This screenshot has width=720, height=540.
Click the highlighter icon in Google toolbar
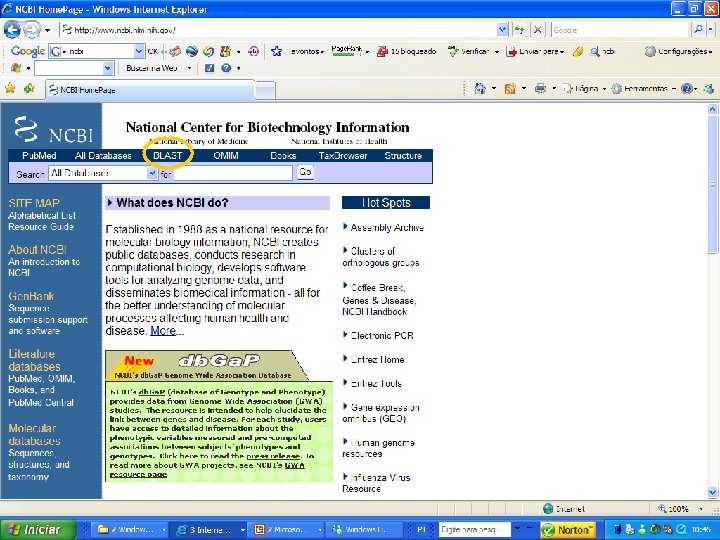(579, 51)
